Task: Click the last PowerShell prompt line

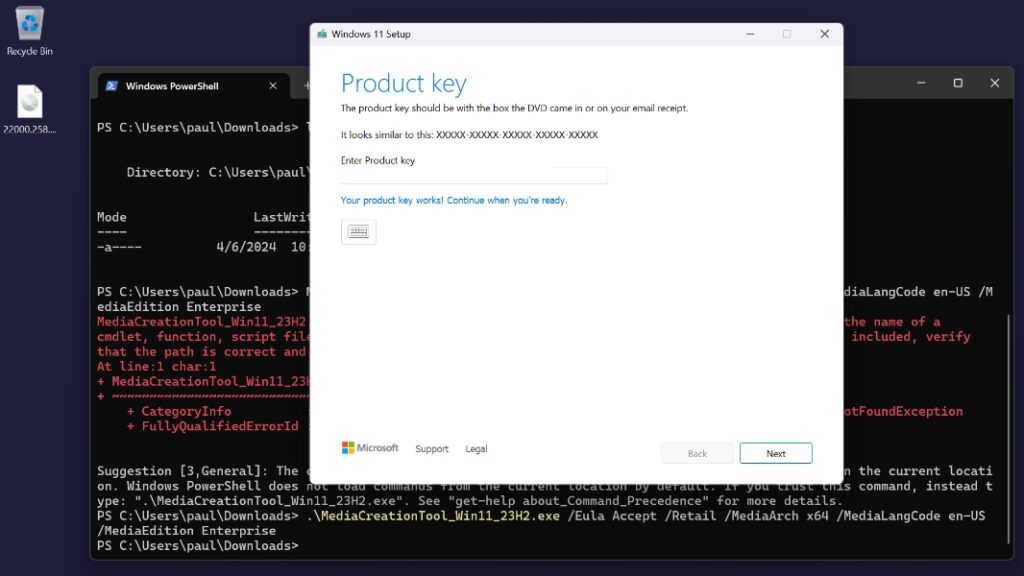Action: click(x=197, y=545)
